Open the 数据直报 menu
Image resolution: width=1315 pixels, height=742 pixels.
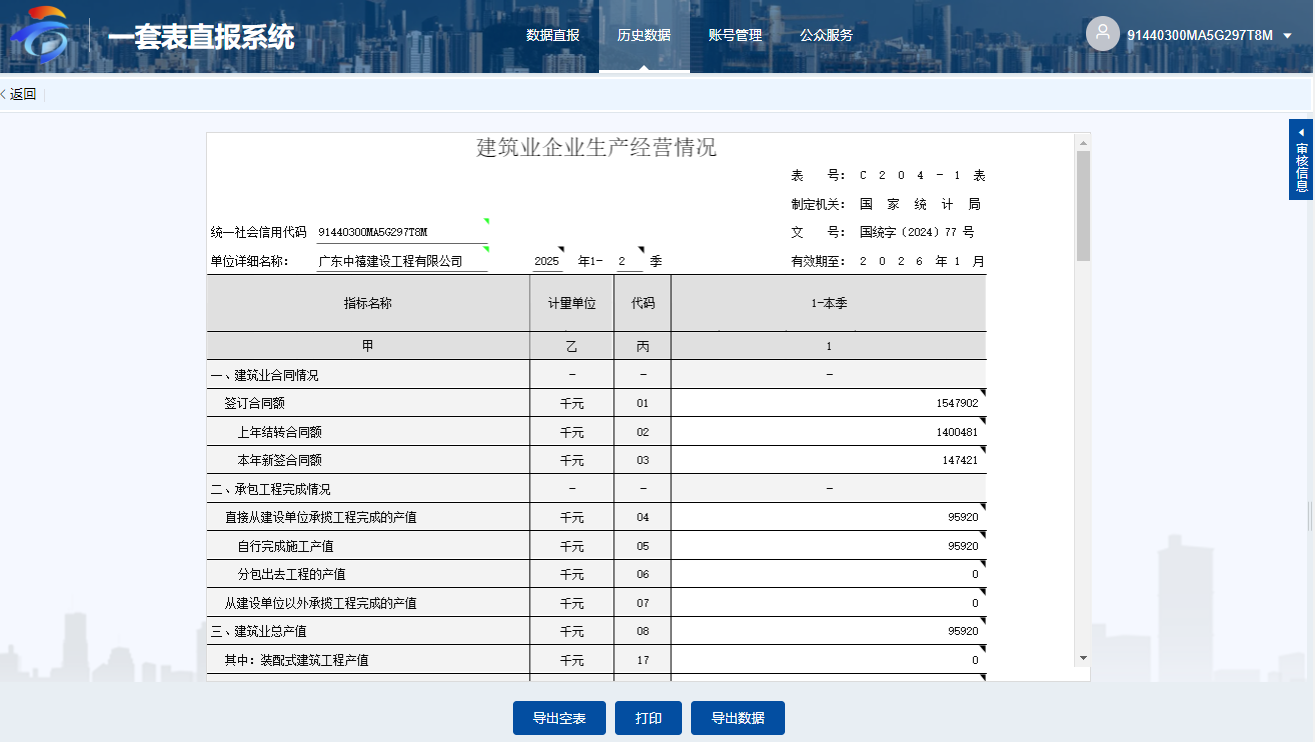point(552,35)
